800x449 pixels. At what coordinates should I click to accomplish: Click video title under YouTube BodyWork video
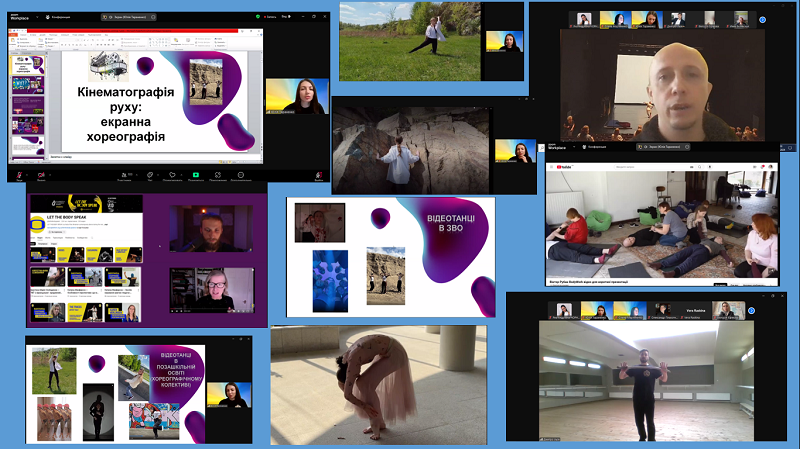[589, 282]
